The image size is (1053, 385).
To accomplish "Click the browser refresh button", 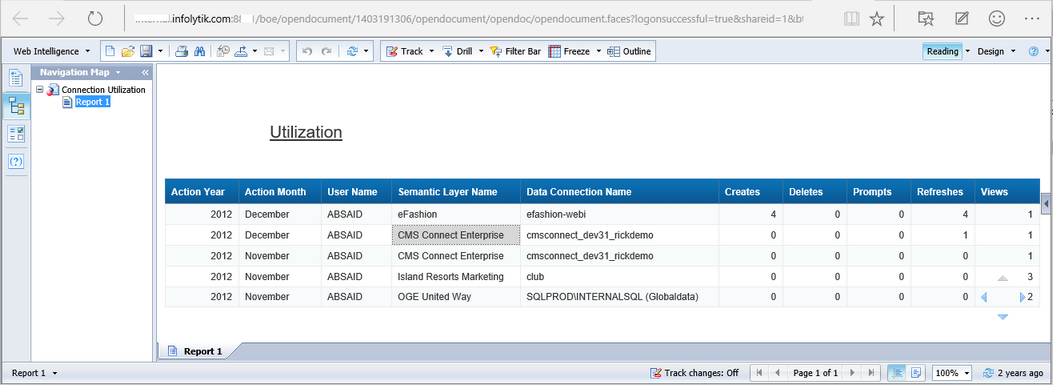I will [x=95, y=19].
